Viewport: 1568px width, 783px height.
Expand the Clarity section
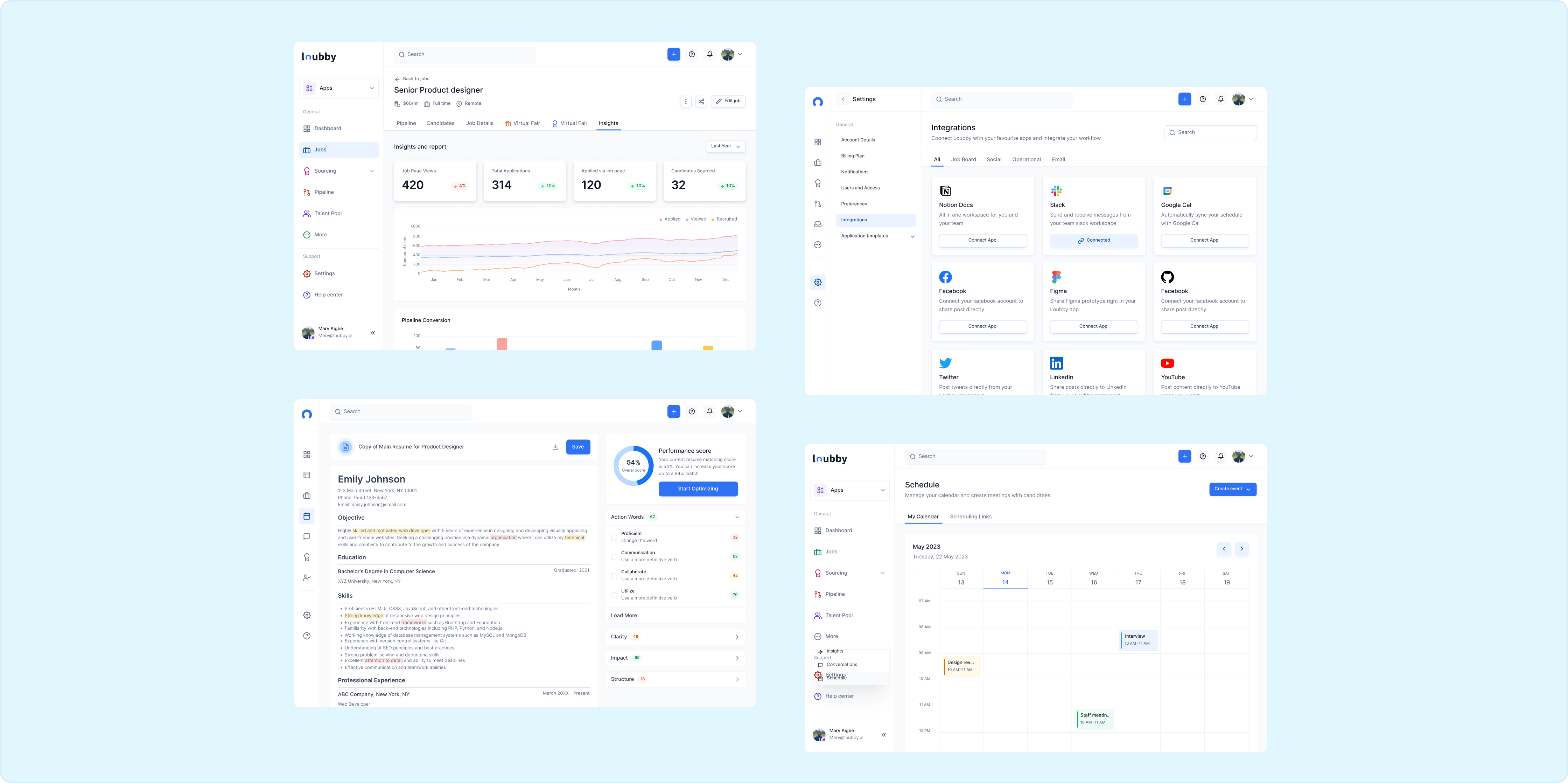point(736,637)
